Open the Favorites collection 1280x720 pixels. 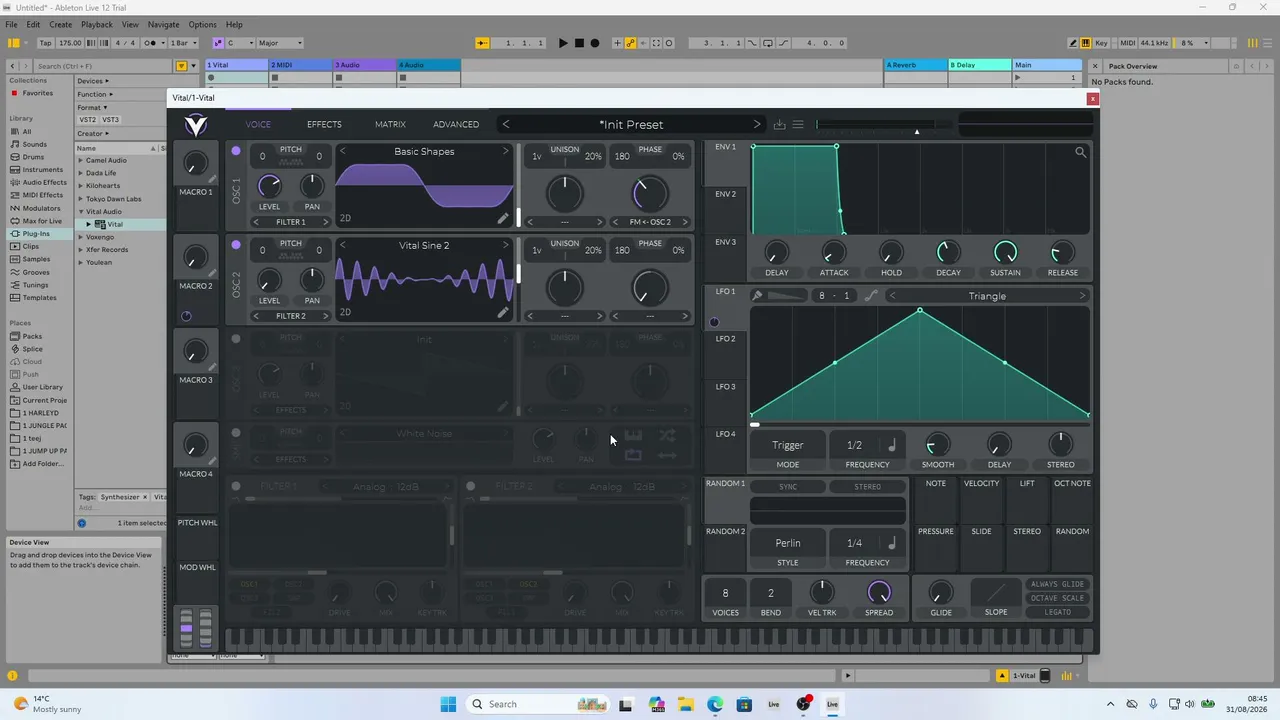click(x=37, y=93)
